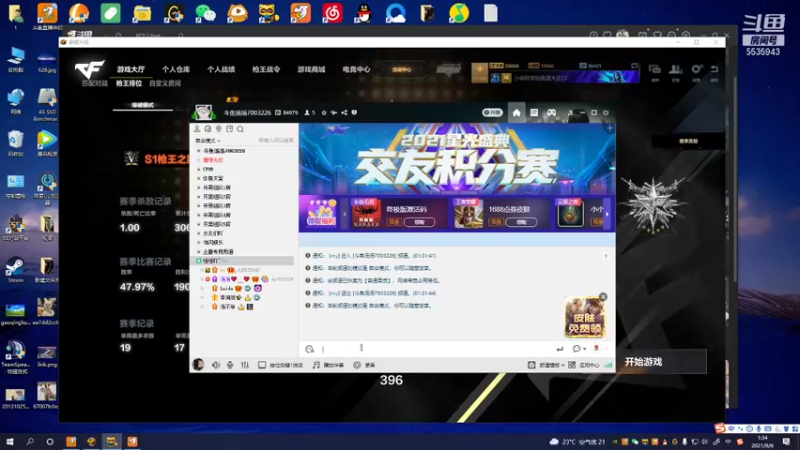Open the 电竞中心 tab in CF

click(x=356, y=69)
